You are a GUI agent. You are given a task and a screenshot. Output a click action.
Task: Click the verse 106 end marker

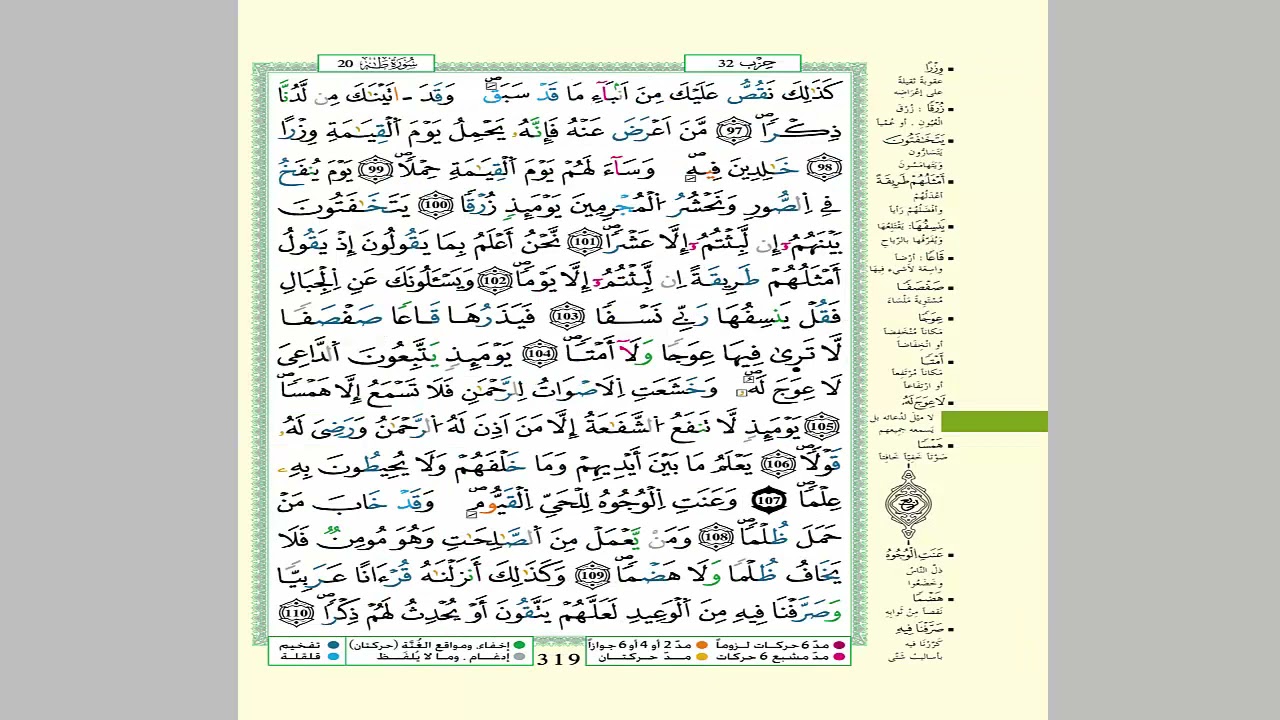click(x=778, y=464)
